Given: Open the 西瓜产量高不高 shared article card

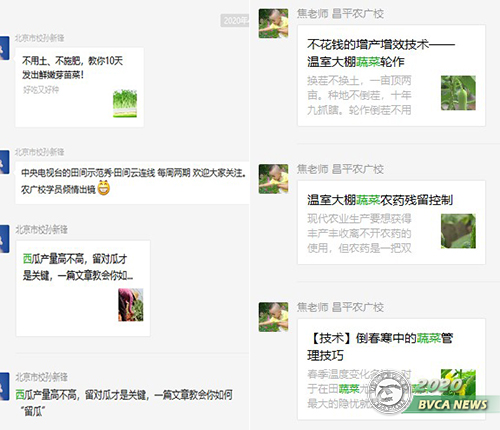Looking at the screenshot, I should (x=83, y=288).
